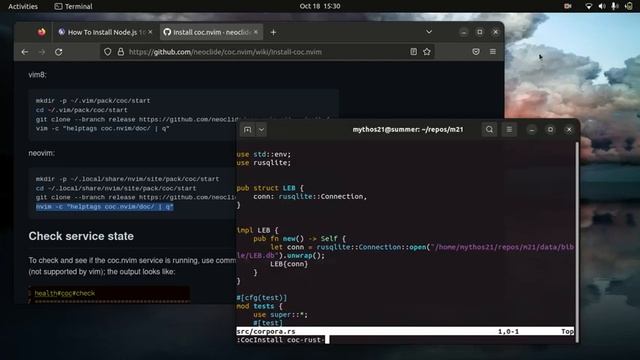Select the Install coc.nvim tab

[x=211, y=32]
